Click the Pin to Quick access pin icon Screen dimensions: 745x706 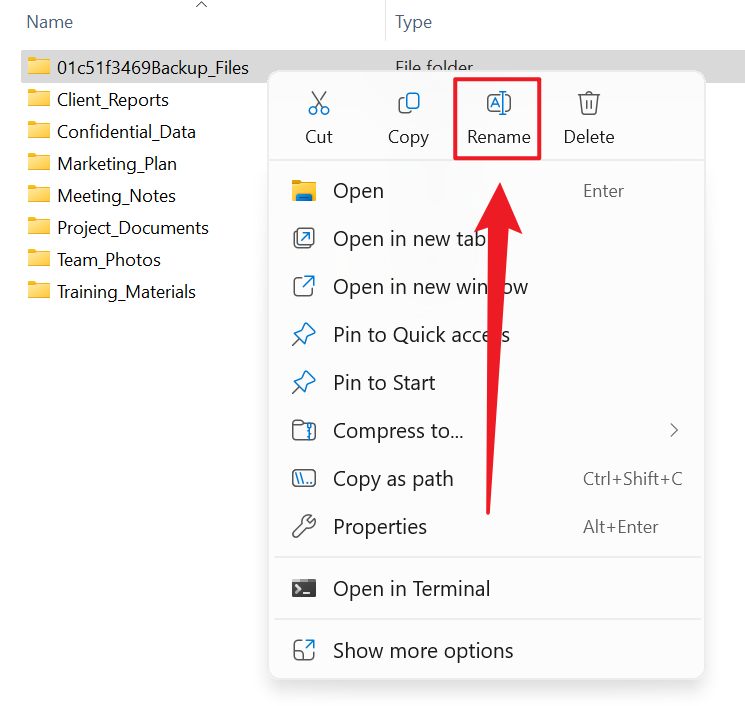coord(304,334)
